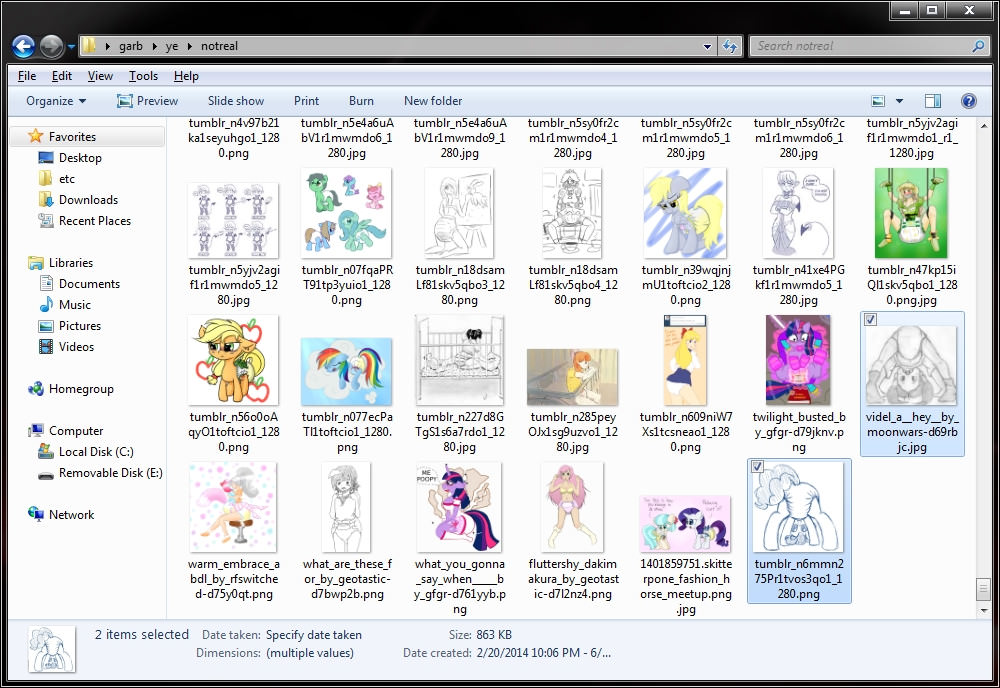Open the Videos library
1000x688 pixels.
[x=76, y=347]
